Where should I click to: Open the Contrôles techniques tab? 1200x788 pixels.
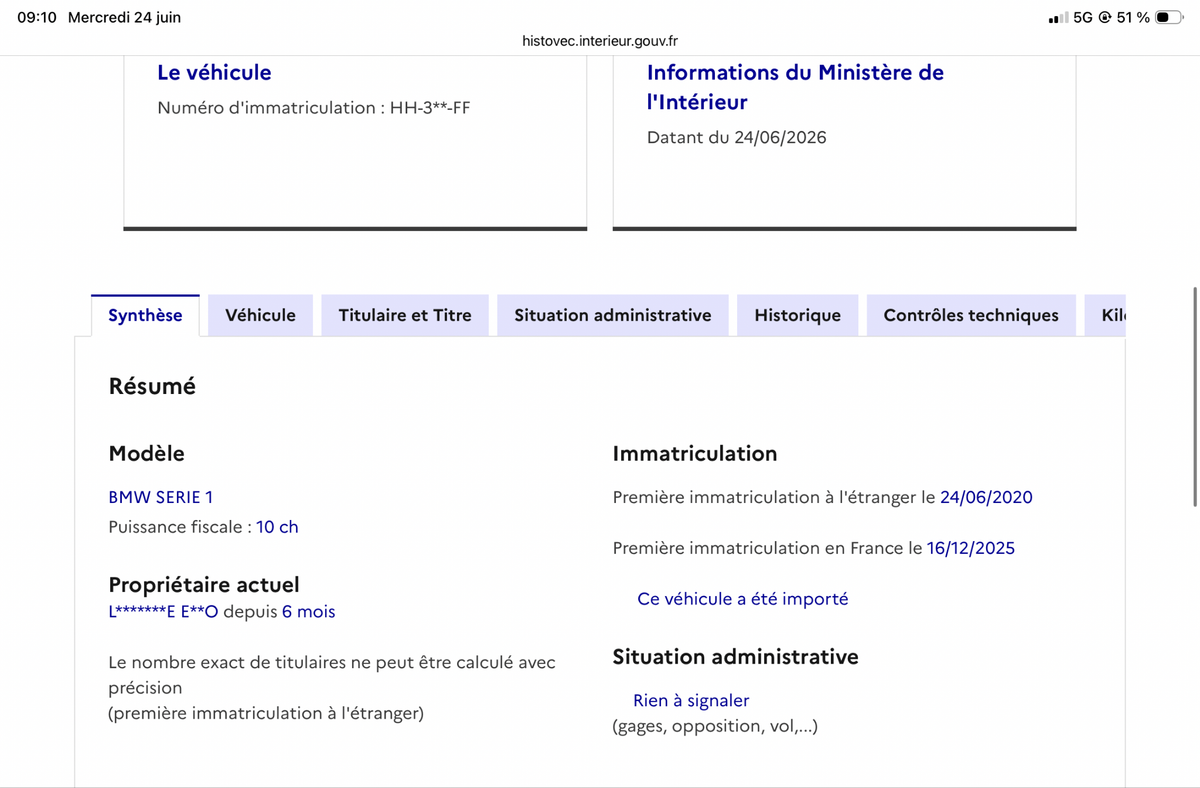tap(971, 315)
